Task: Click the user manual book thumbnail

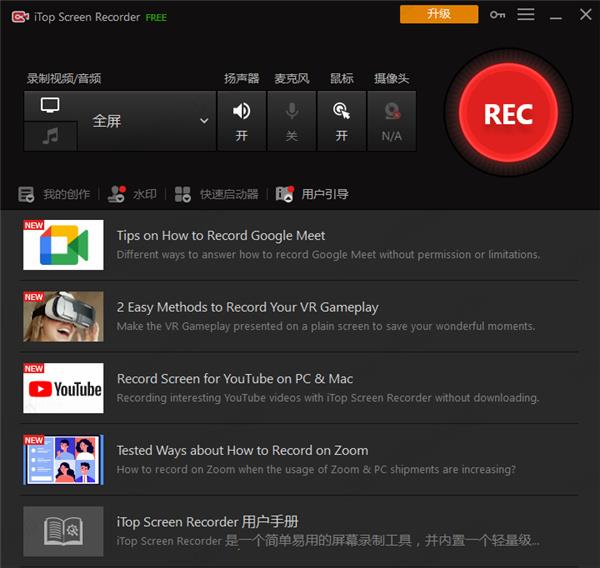Action: click(63, 531)
